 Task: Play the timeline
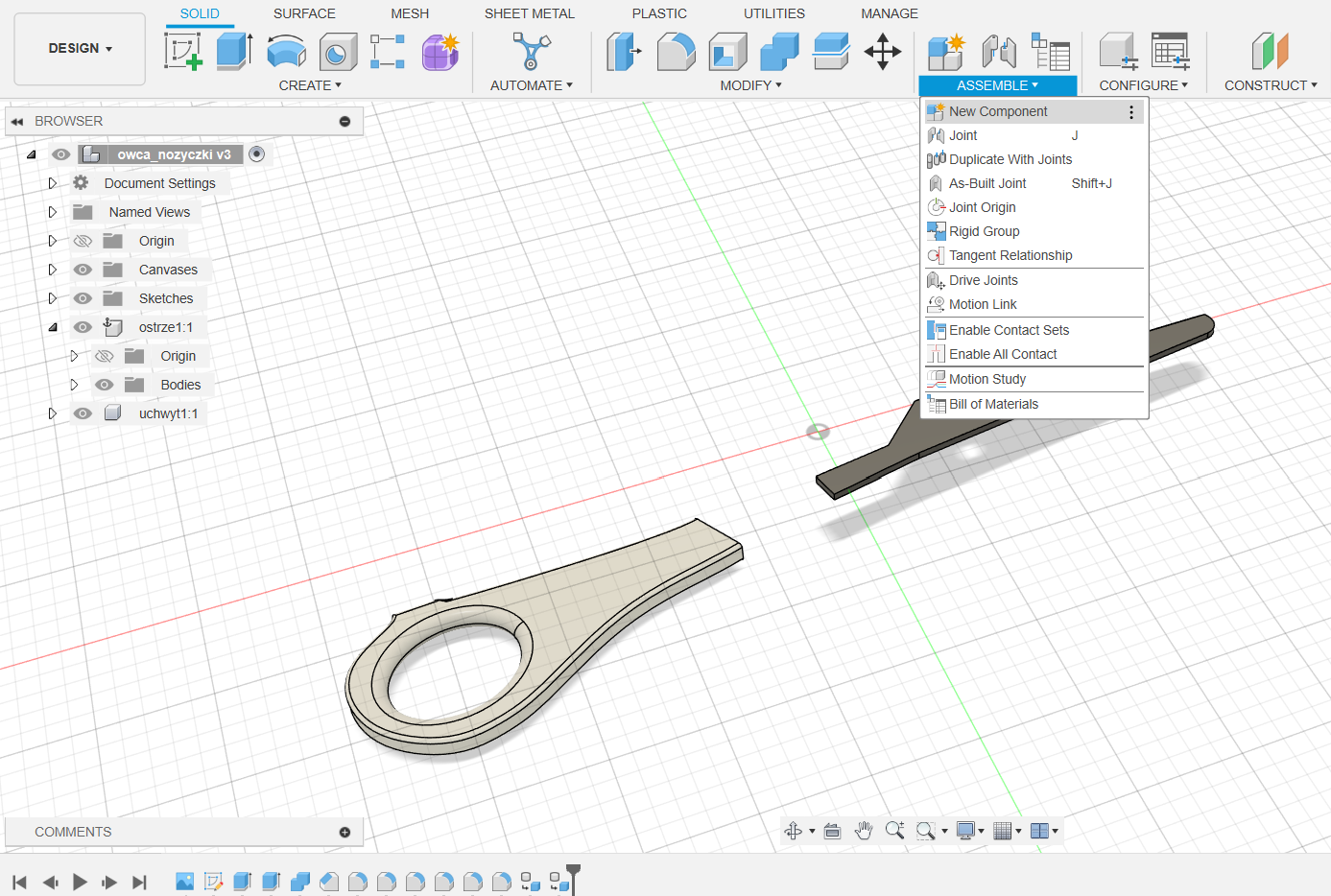[80, 882]
